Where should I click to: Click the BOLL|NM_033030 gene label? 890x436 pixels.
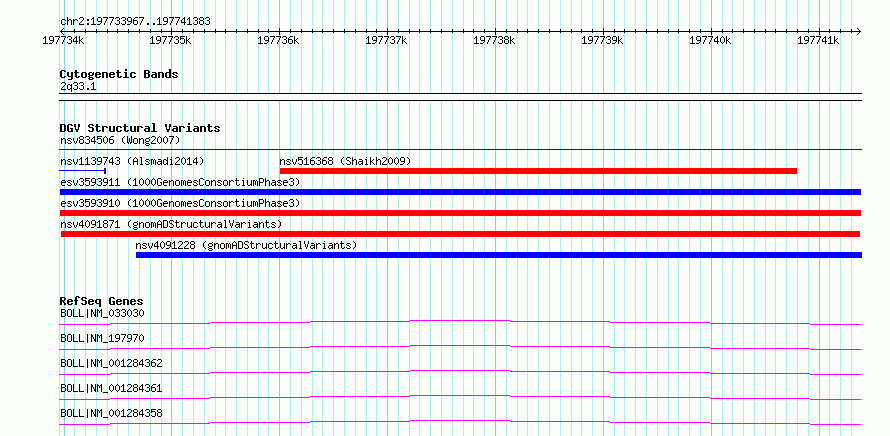(102, 313)
